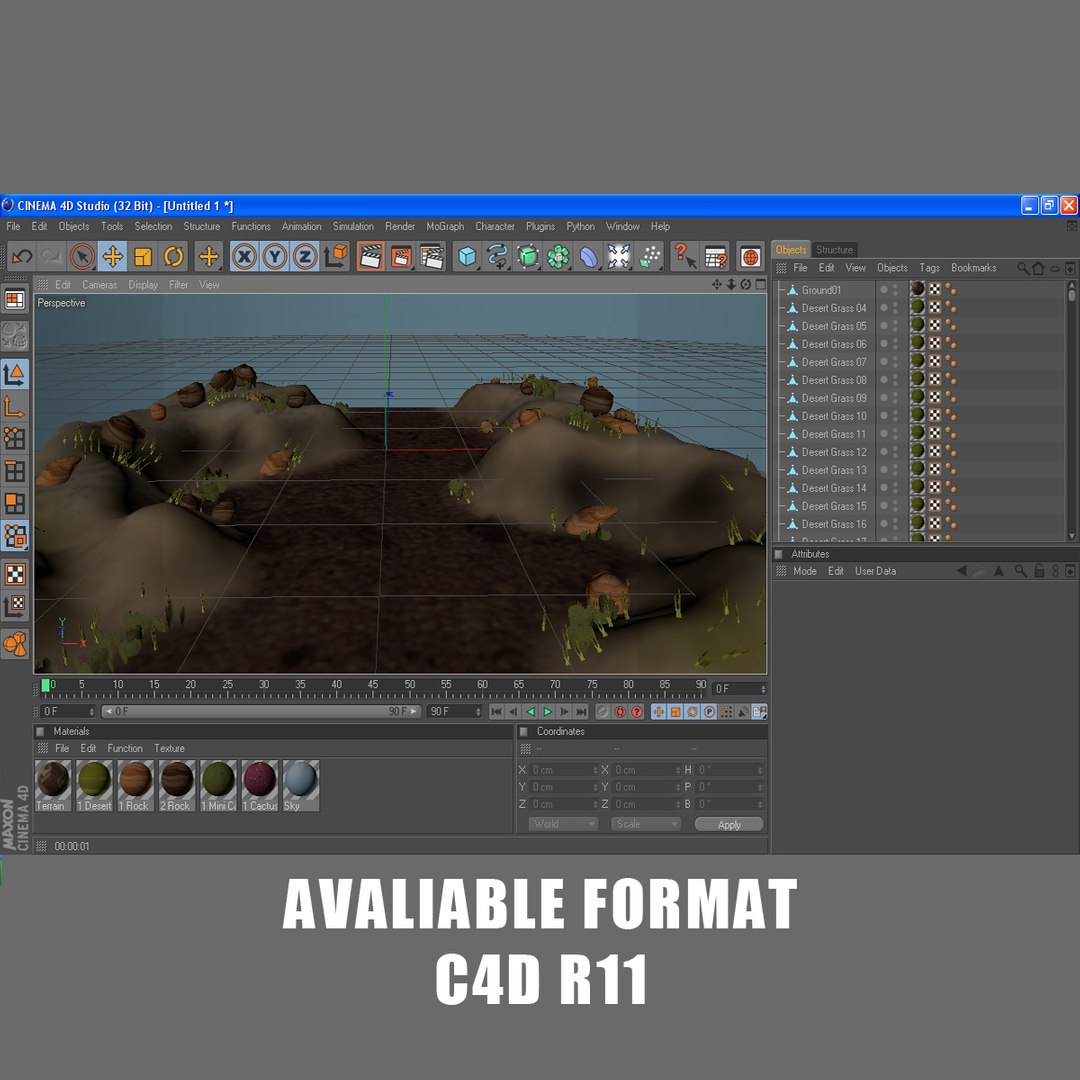This screenshot has height=1080, width=1080.
Task: Open the Scale mode dropdown
Action: 645,824
